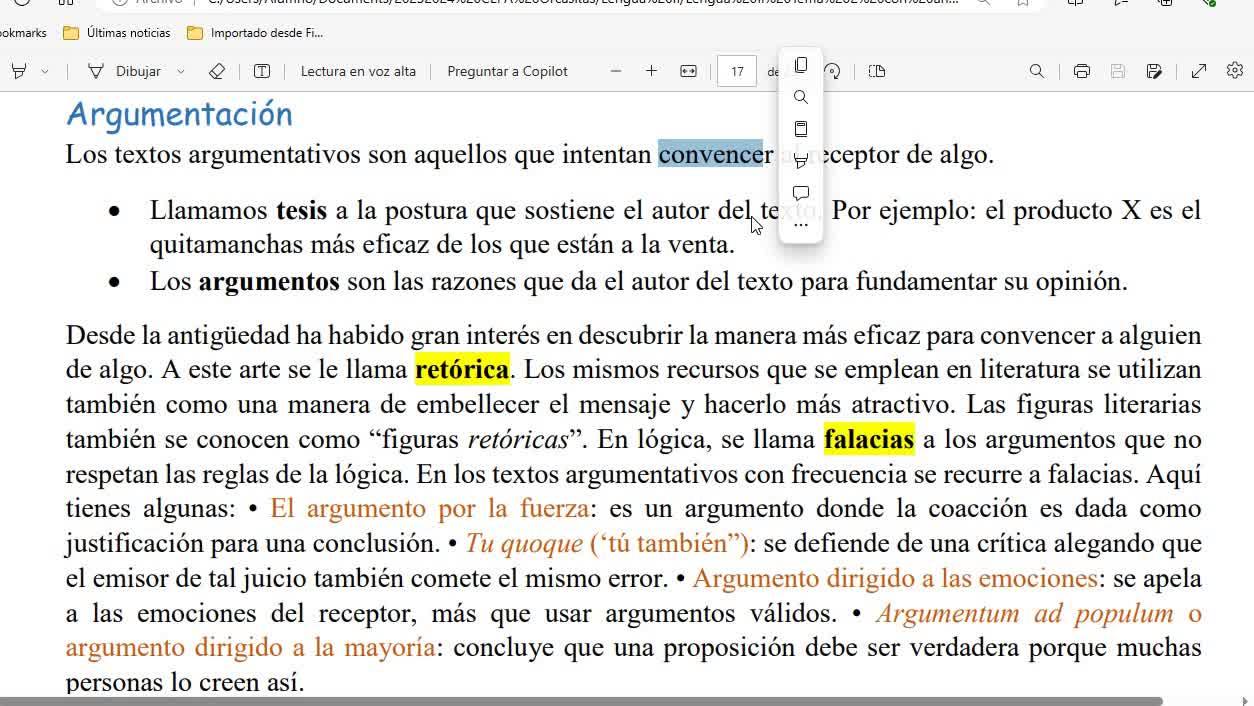Highlight selection using the popup highlighter icon
The width and height of the screenshot is (1254, 706).
coord(800,161)
